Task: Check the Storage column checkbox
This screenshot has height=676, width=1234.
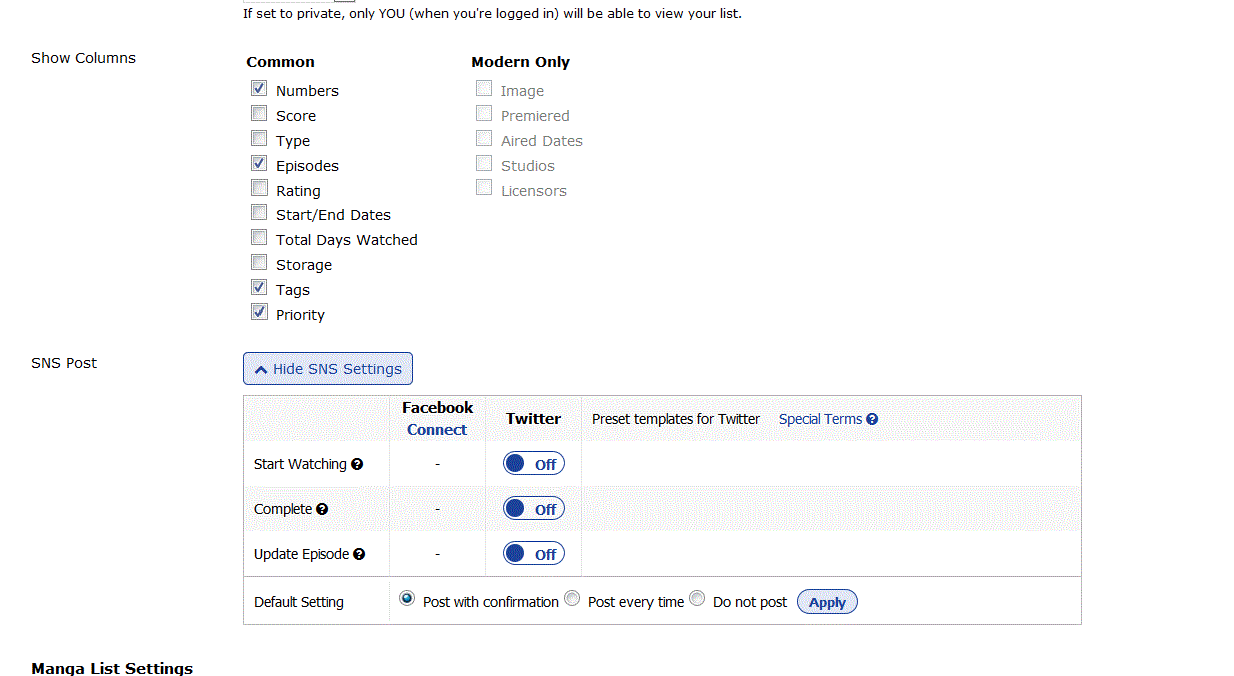Action: [259, 263]
